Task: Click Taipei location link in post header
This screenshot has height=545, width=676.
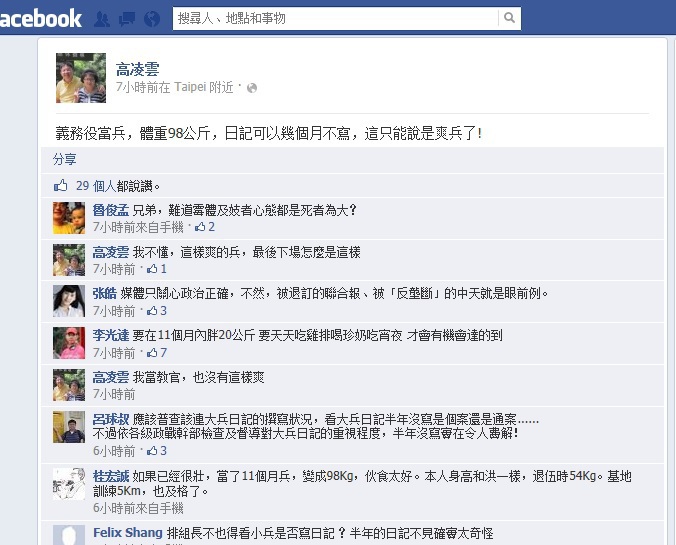Action: coord(190,87)
